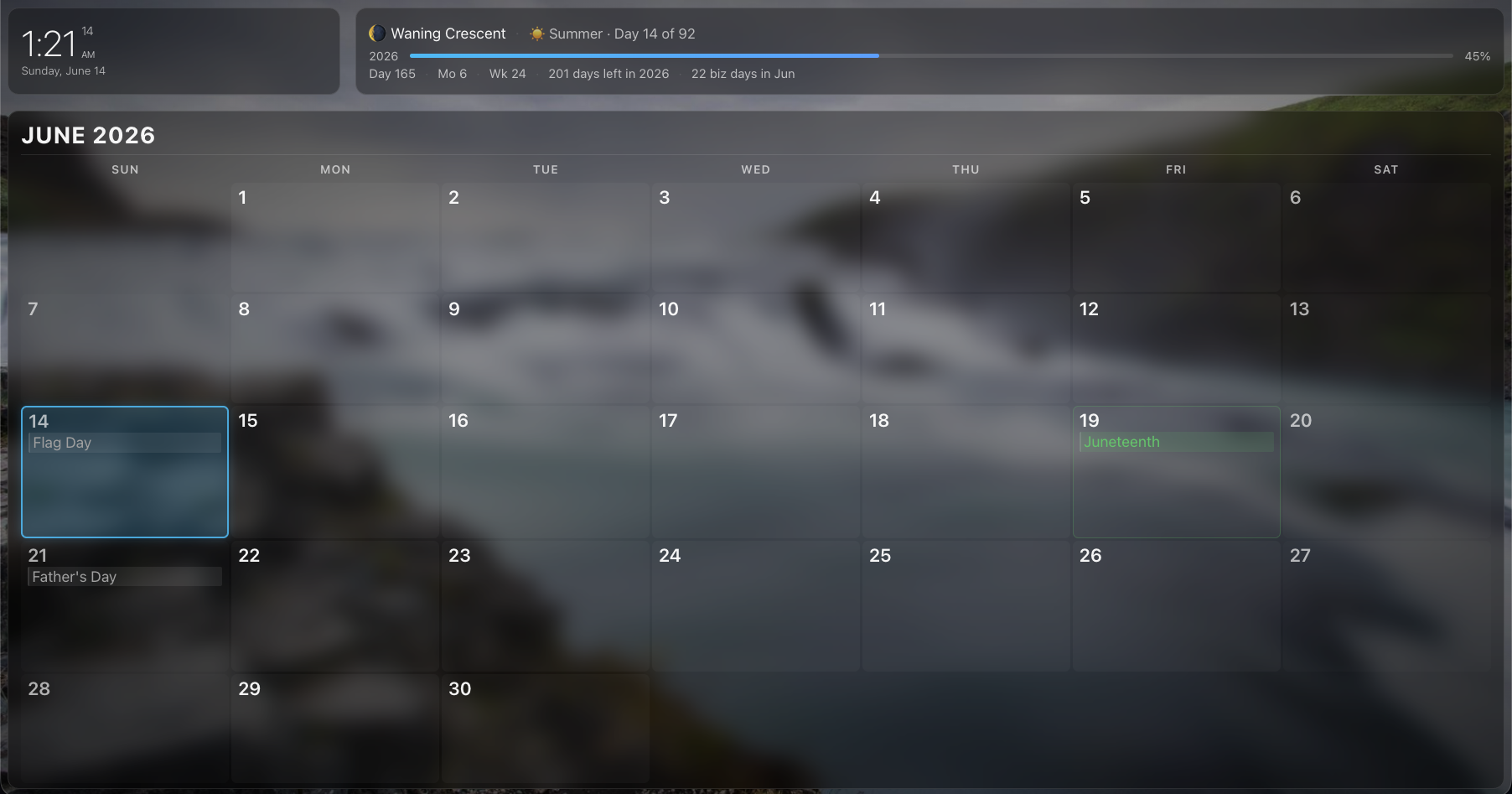Viewport: 1512px width, 794px height.
Task: Click the SAT column header
Action: pyautogui.click(x=1386, y=169)
